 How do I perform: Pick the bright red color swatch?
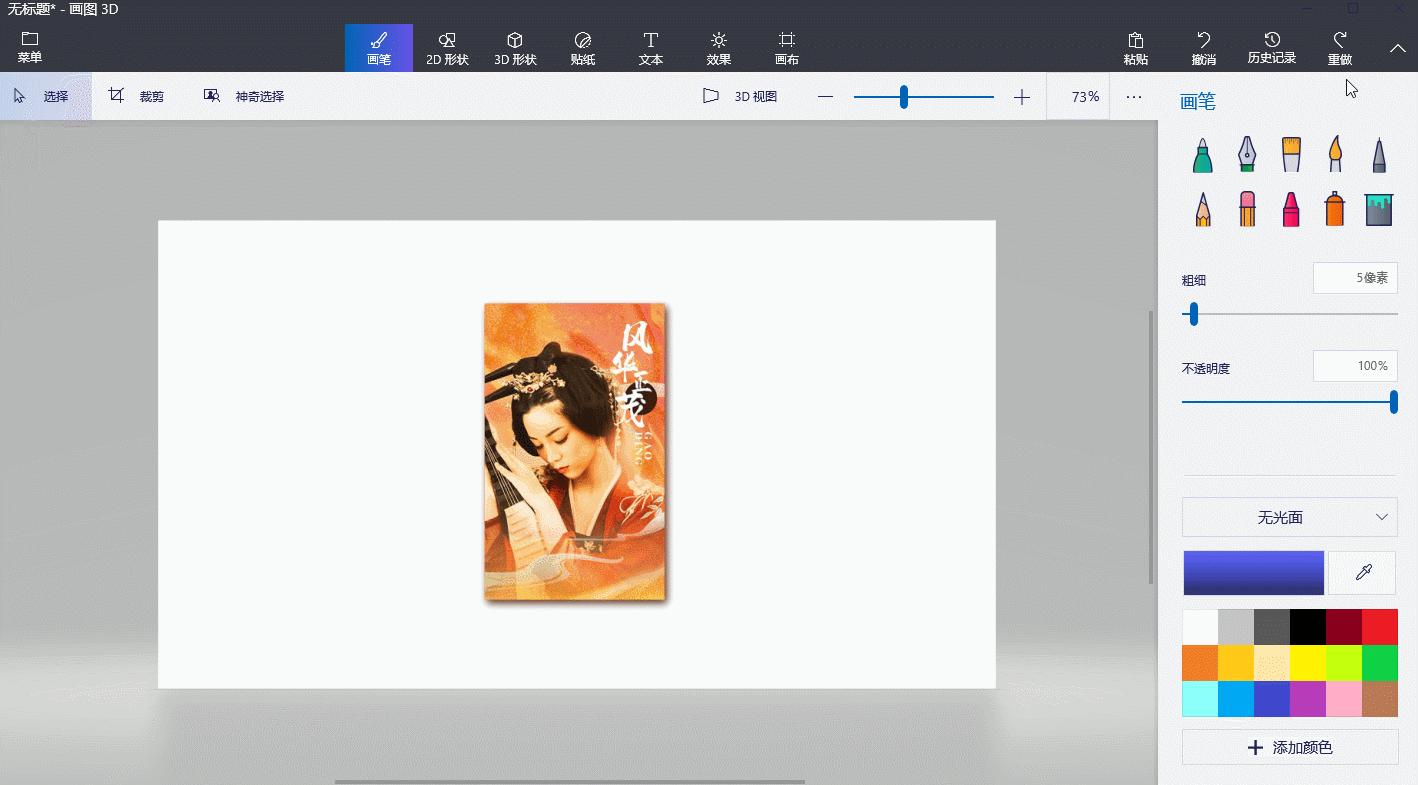pyautogui.click(x=1380, y=627)
